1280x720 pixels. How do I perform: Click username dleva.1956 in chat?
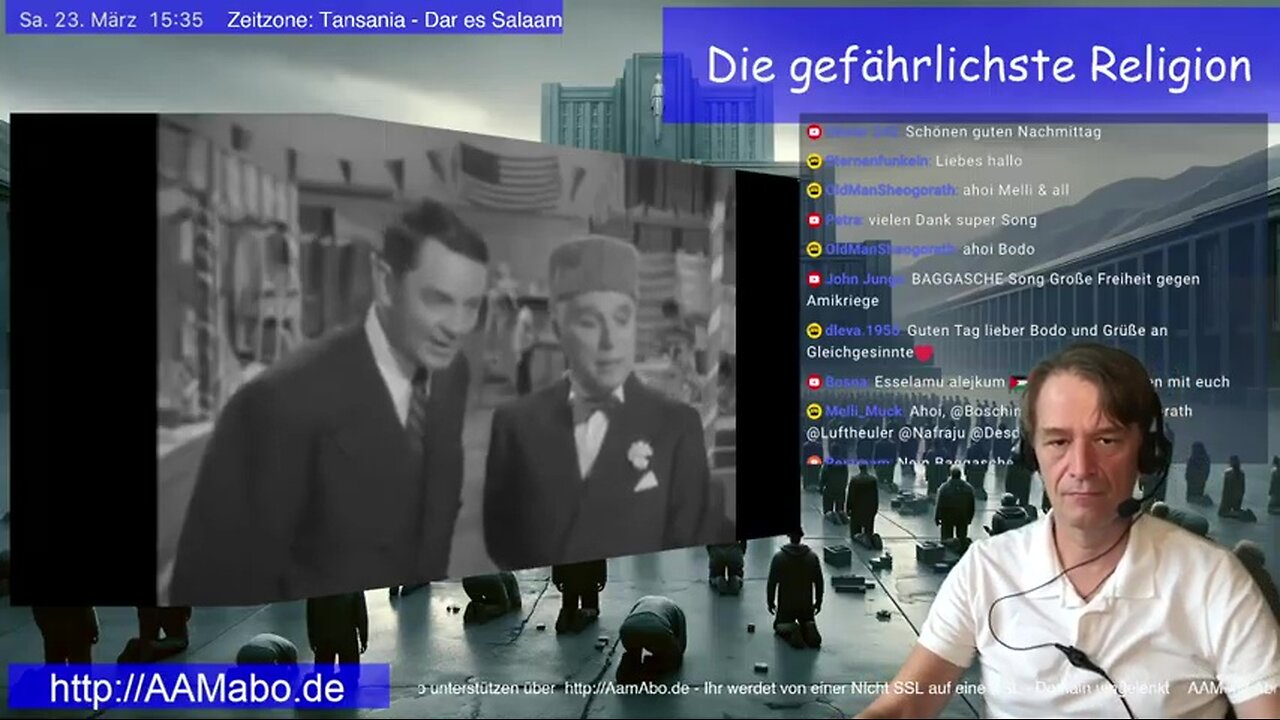(x=863, y=331)
